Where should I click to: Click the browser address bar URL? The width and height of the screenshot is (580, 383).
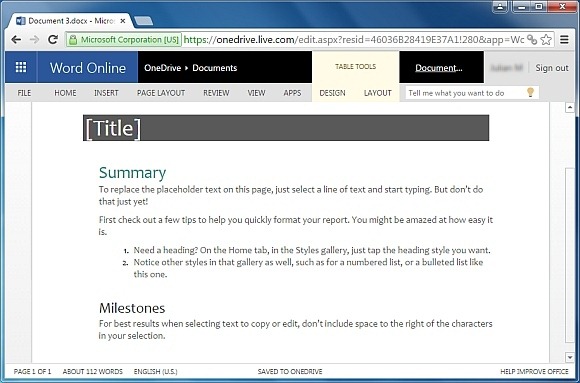tap(353, 40)
